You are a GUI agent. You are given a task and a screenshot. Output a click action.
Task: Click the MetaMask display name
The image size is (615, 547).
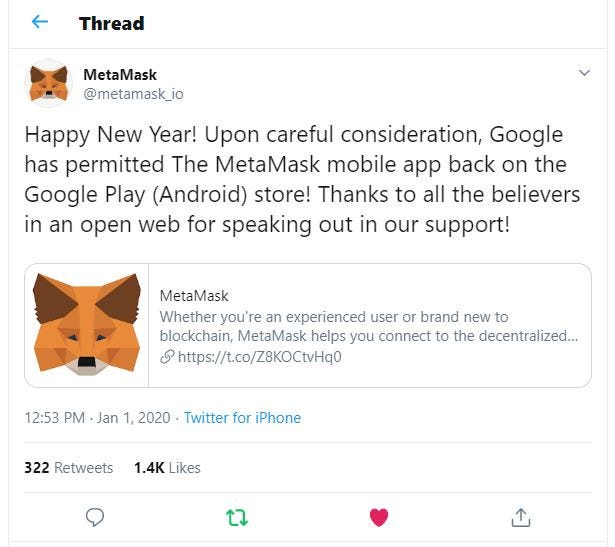pos(119,75)
